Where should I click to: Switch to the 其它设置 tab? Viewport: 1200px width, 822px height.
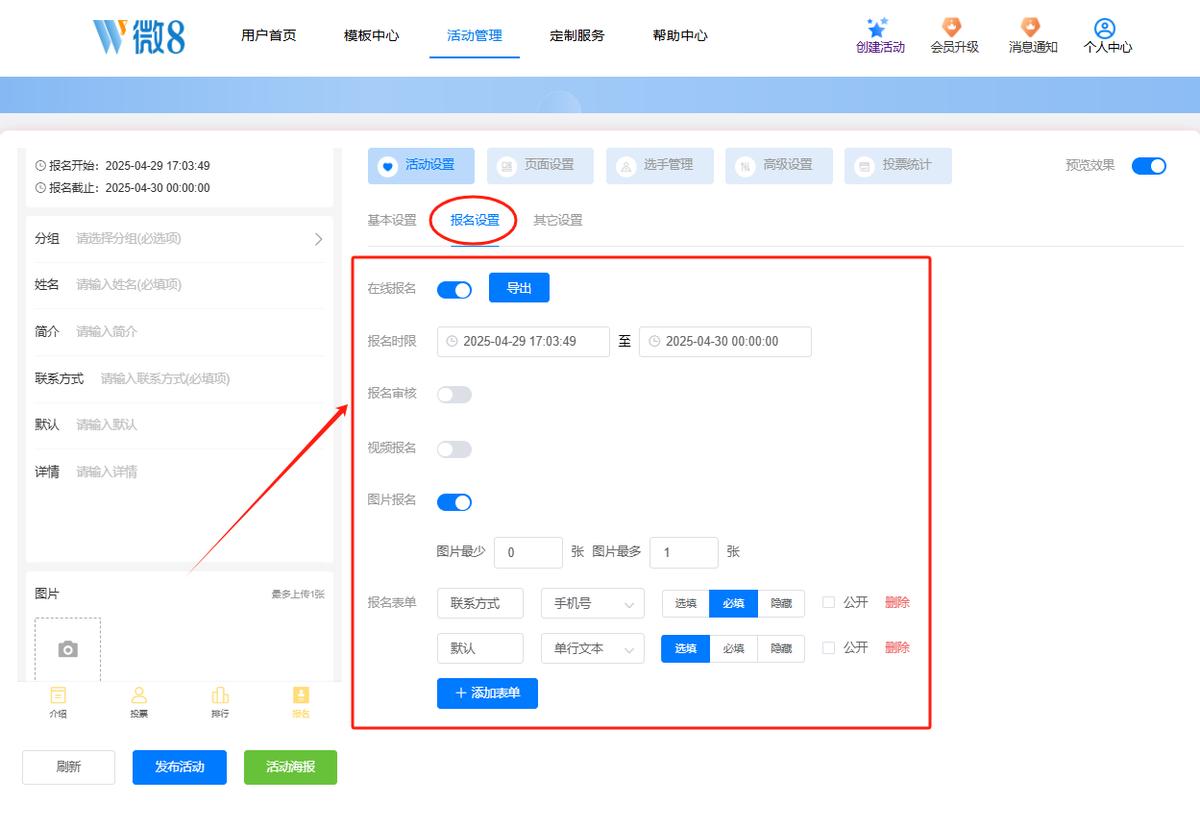click(558, 220)
